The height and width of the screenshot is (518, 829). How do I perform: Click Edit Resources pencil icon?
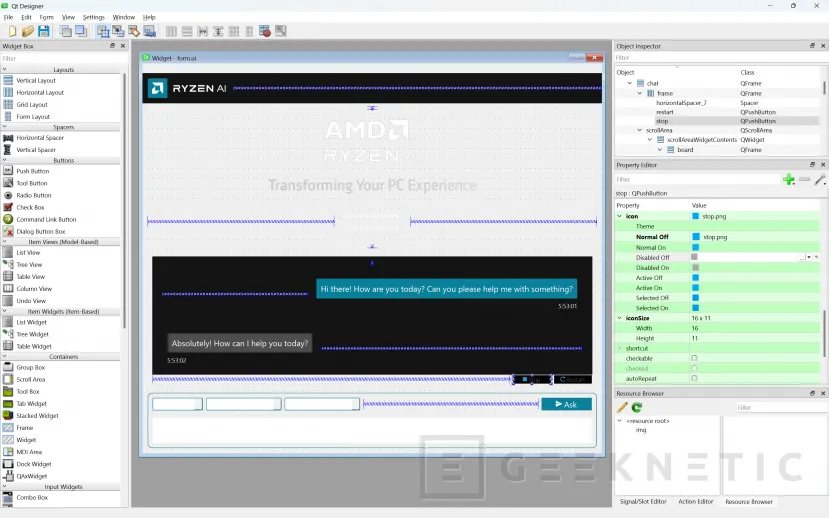(622, 407)
